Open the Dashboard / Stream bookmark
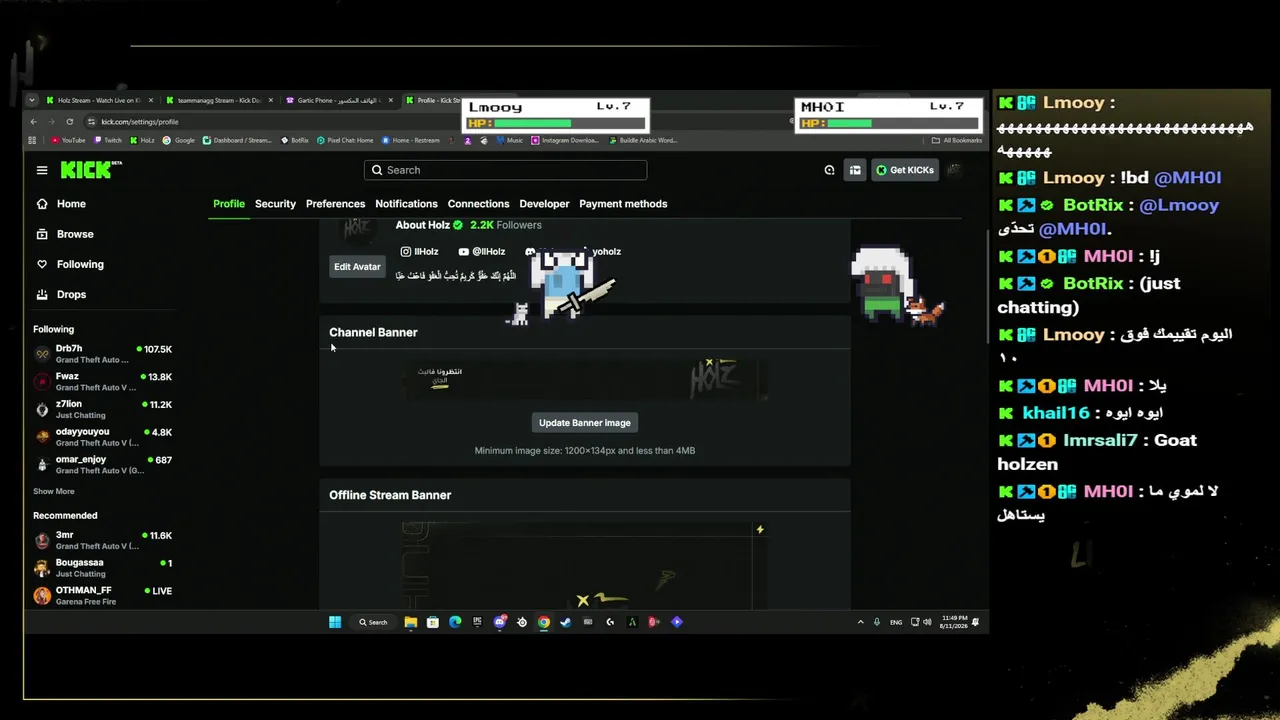 point(237,141)
